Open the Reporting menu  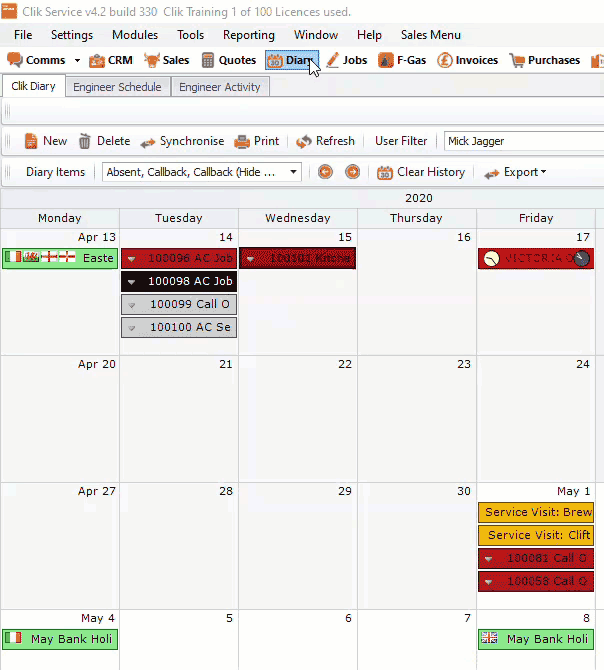249,35
